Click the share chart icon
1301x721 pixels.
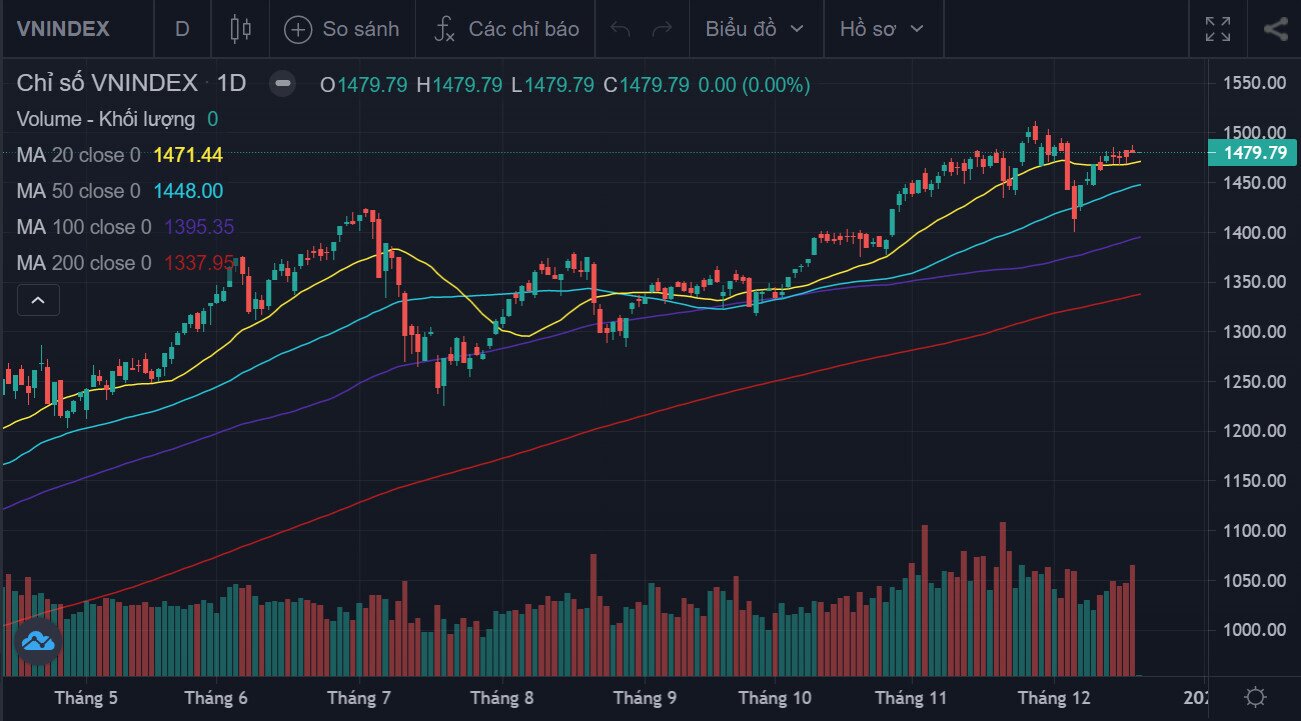point(1275,29)
